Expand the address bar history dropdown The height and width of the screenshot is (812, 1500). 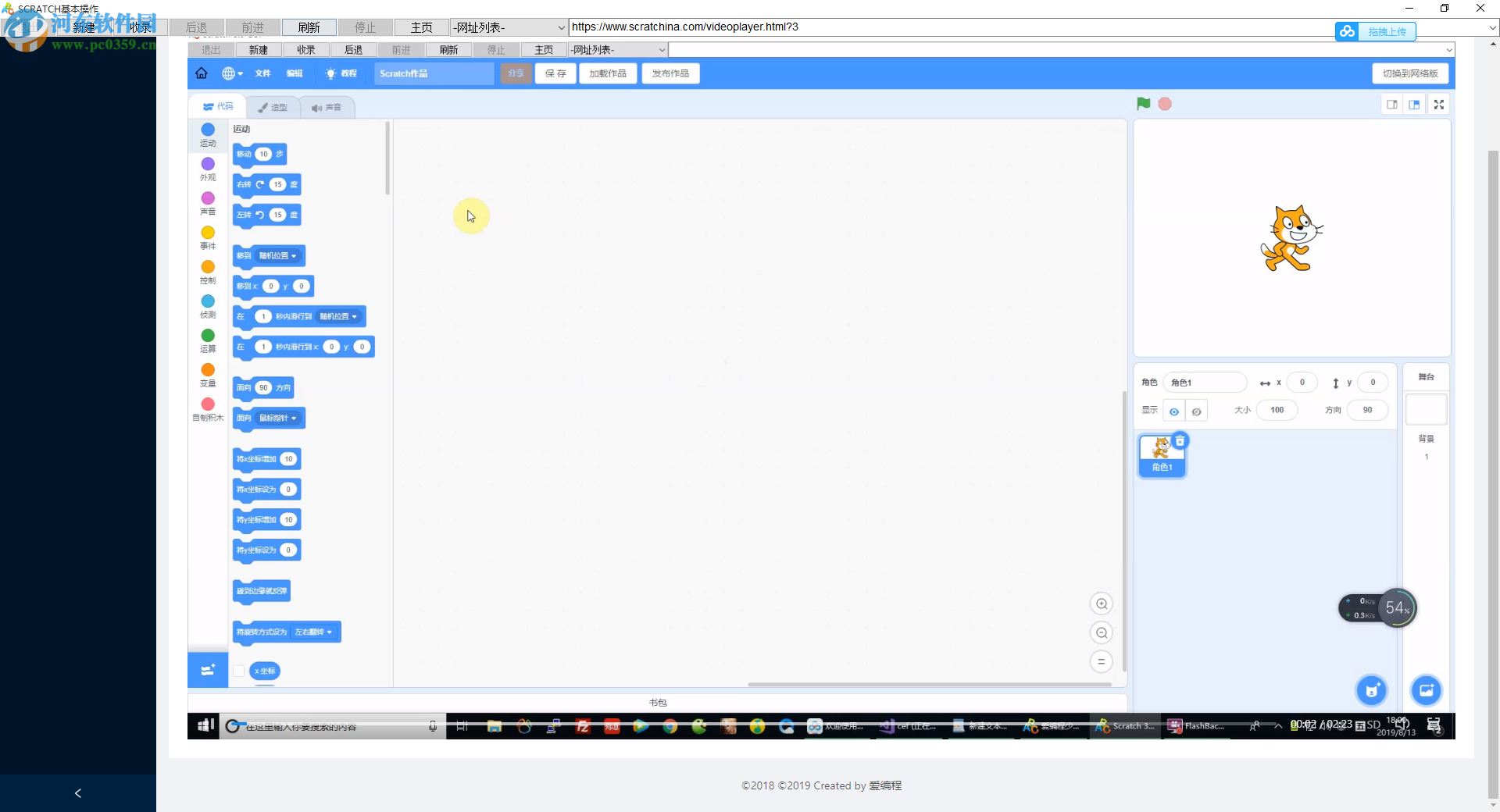[x=1491, y=27]
